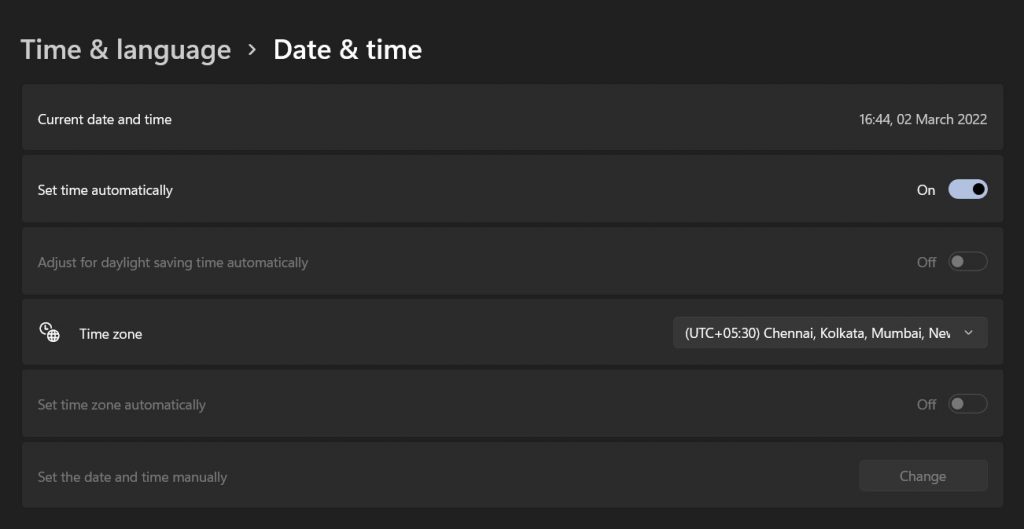Screen dimensions: 1024x529
Task: Click the Time zone dropdown chevron arrow
Action: pos(968,333)
